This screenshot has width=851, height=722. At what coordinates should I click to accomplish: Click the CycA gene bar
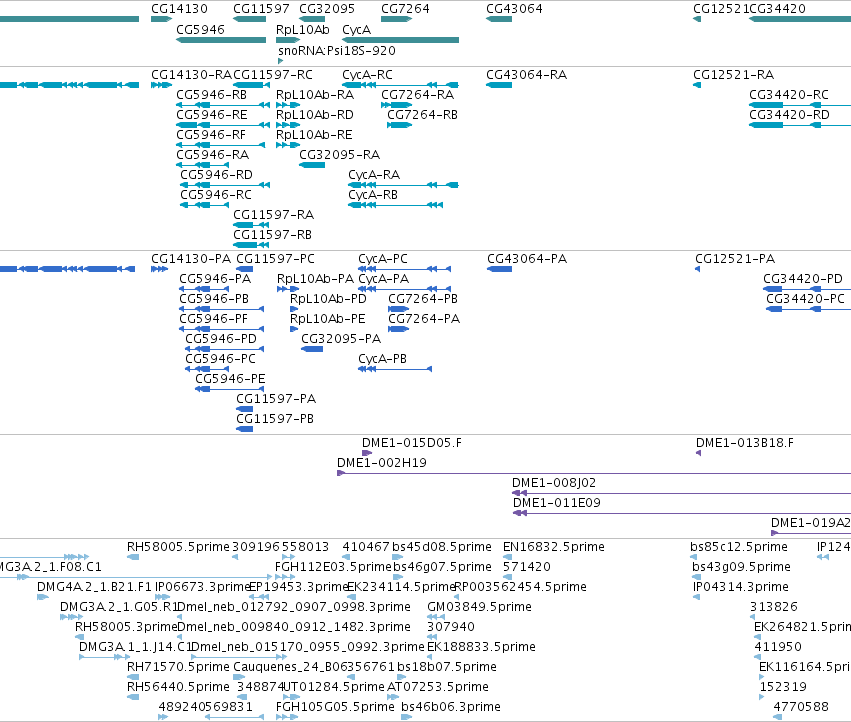401,40
